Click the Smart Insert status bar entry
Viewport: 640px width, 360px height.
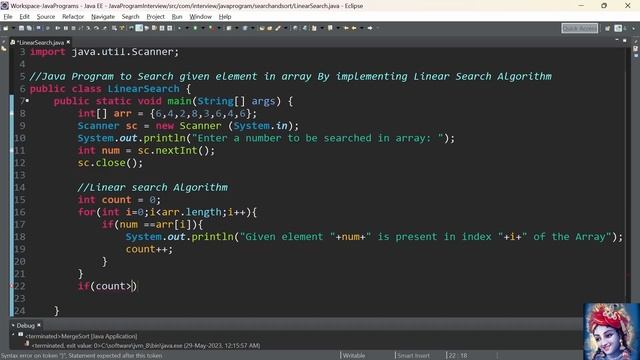pos(413,356)
